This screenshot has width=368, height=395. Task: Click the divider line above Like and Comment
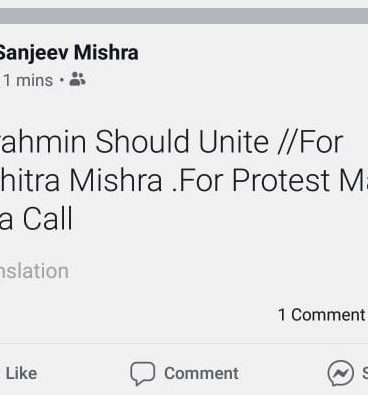click(x=184, y=343)
